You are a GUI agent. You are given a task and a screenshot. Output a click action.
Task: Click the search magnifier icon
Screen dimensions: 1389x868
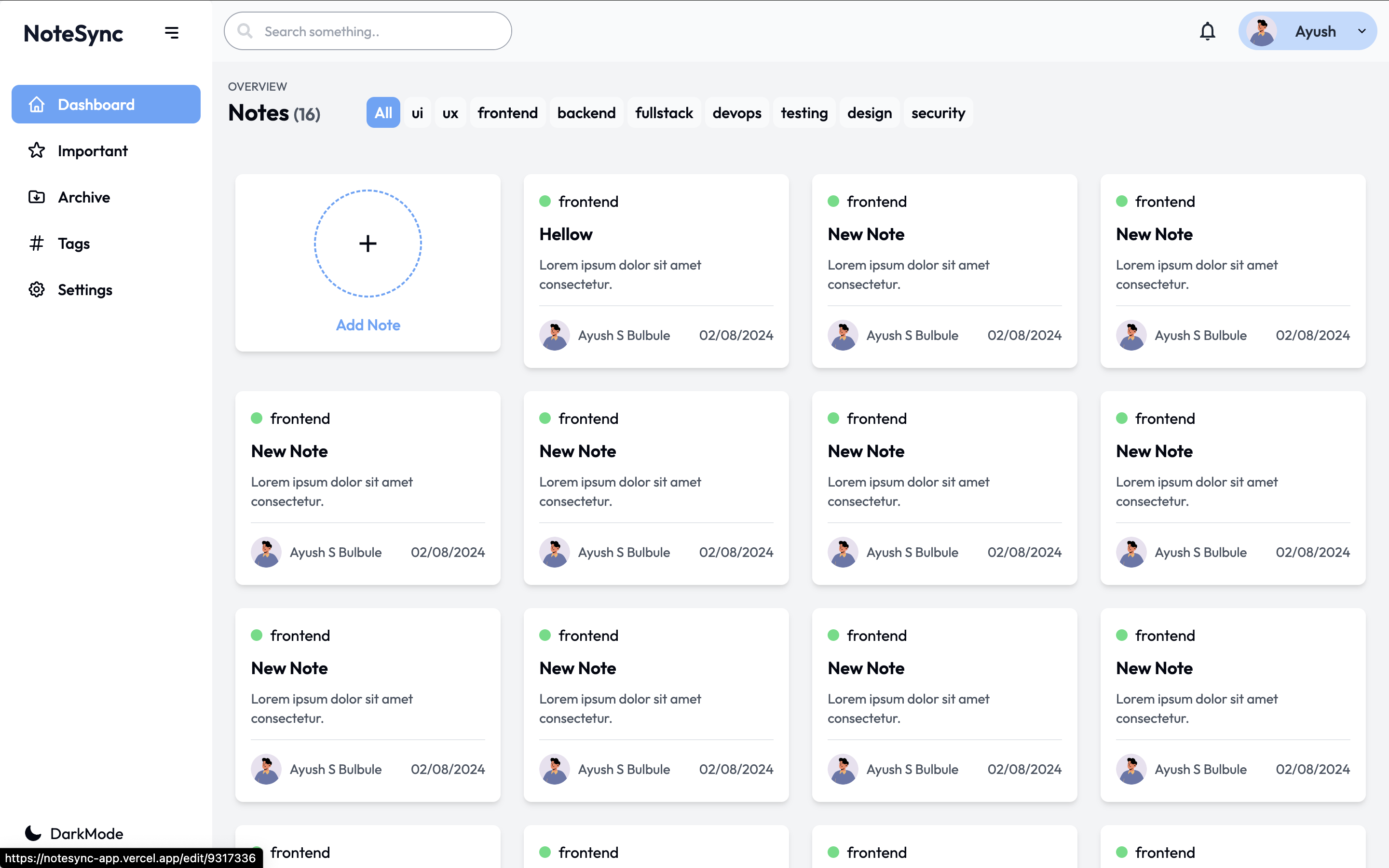click(x=245, y=31)
